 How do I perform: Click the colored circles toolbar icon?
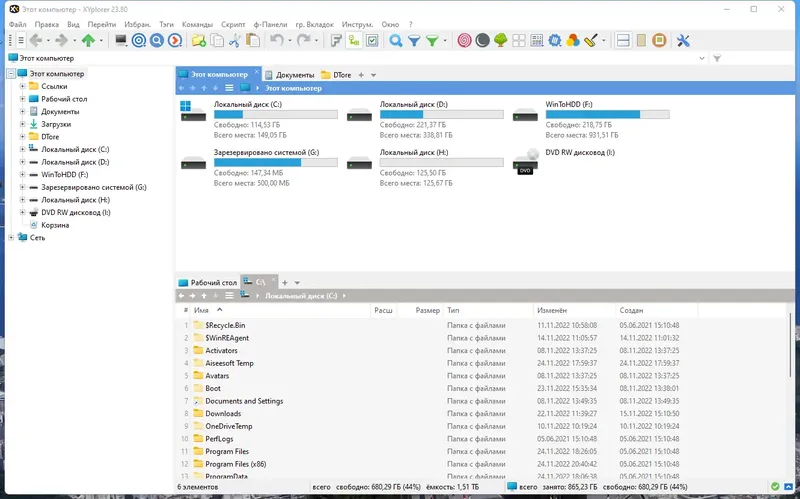[x=573, y=40]
